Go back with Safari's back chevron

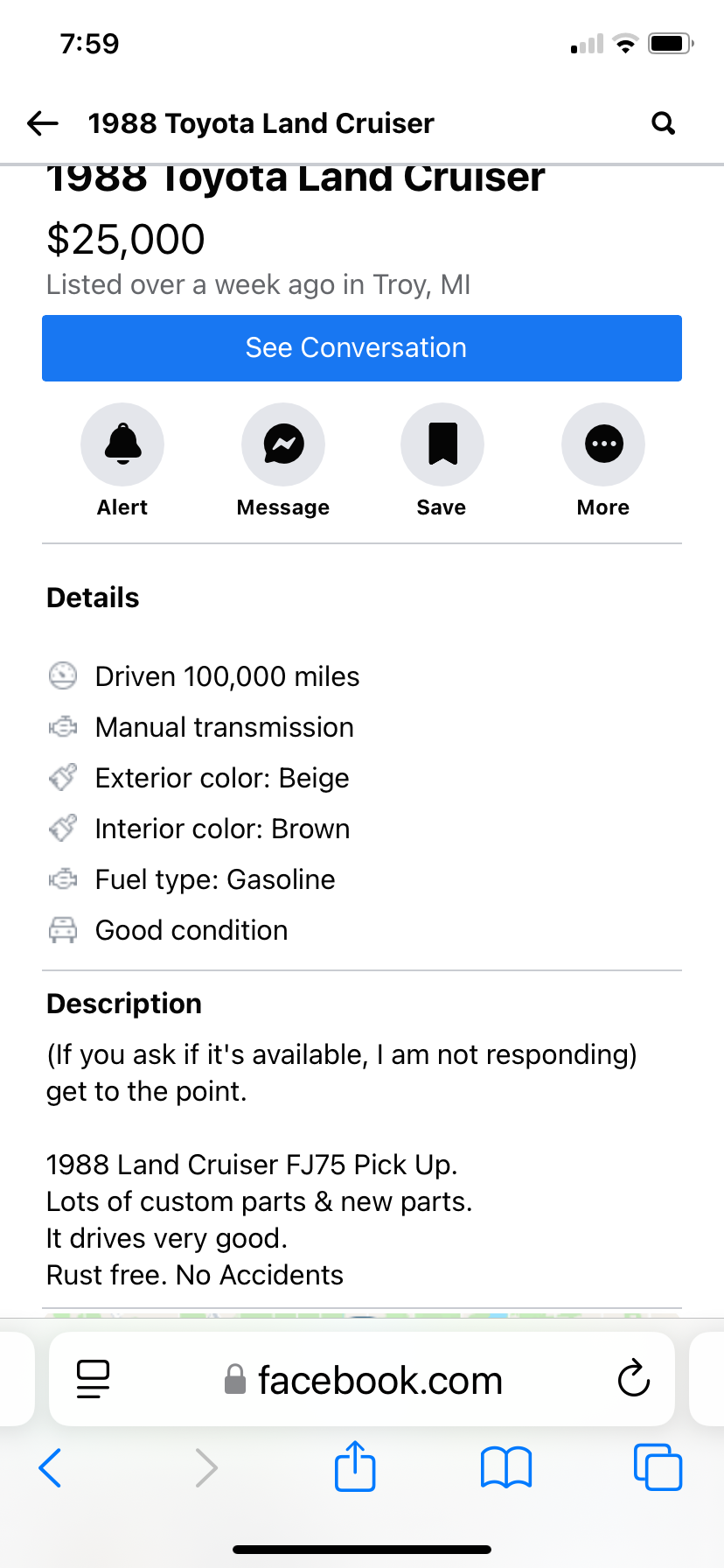tap(51, 1467)
